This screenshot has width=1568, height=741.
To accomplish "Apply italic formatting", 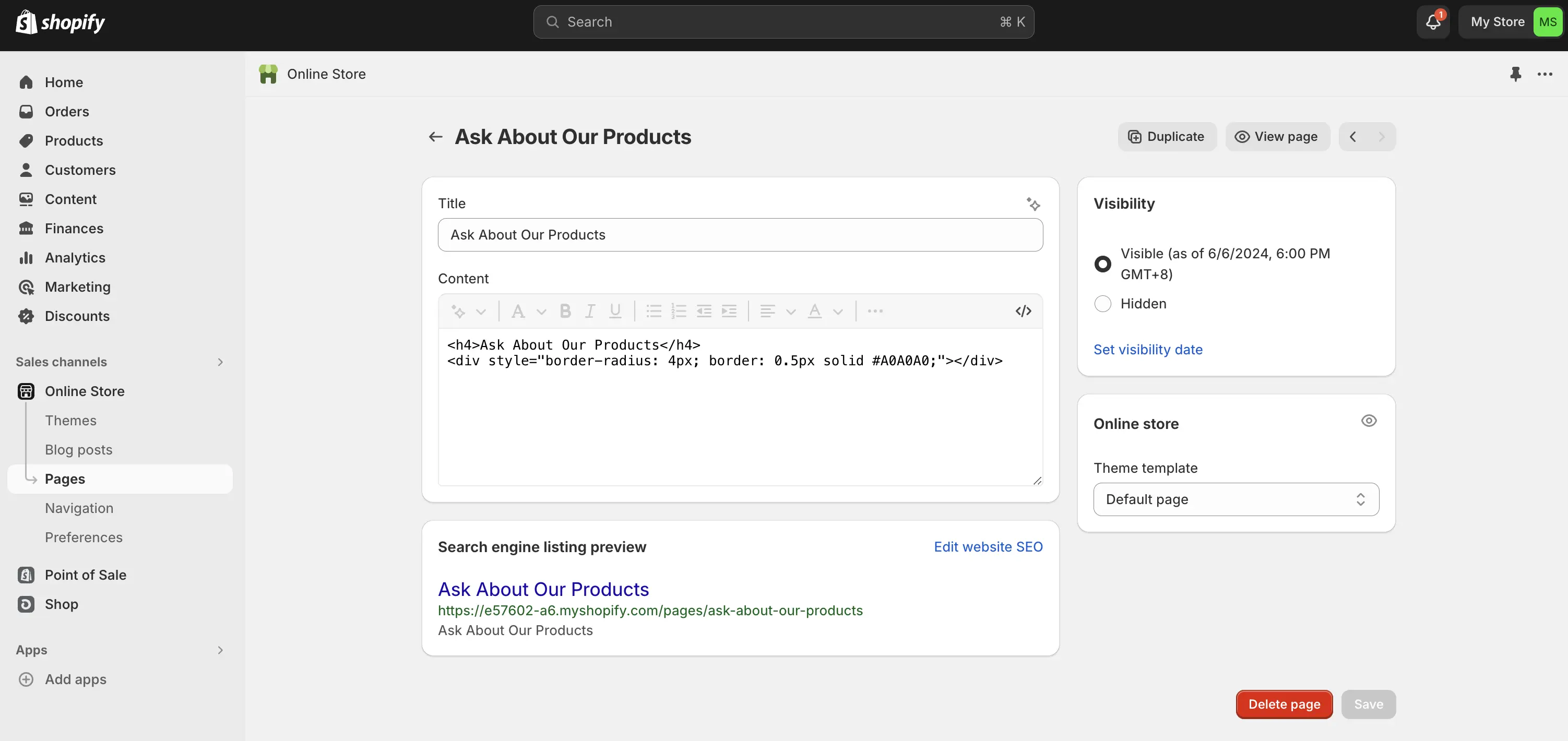I will coord(589,310).
